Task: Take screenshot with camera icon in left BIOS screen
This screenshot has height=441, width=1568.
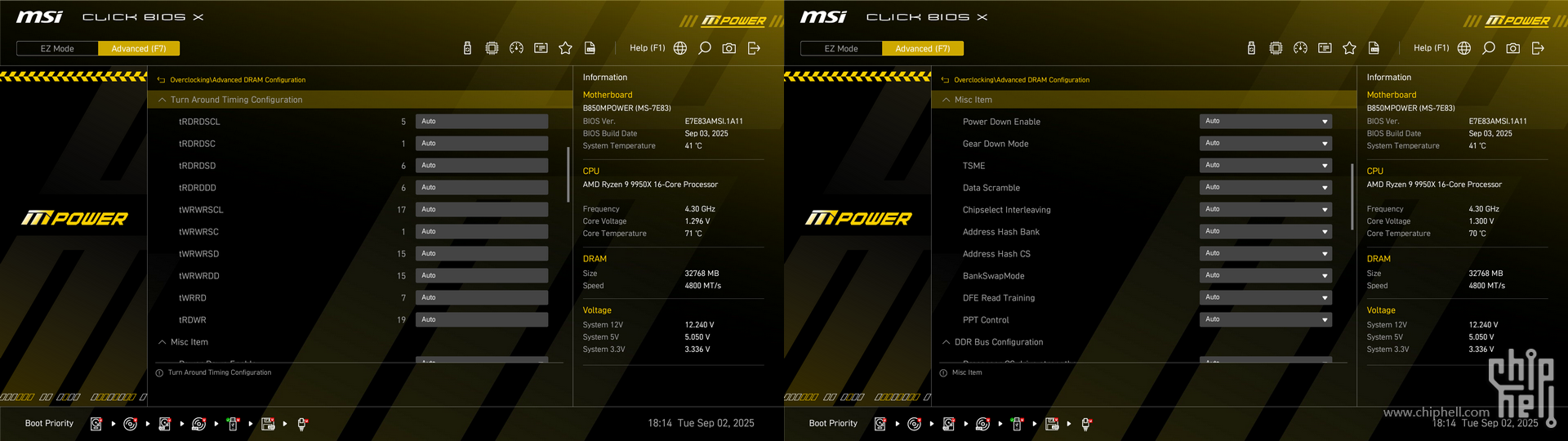Action: point(729,48)
